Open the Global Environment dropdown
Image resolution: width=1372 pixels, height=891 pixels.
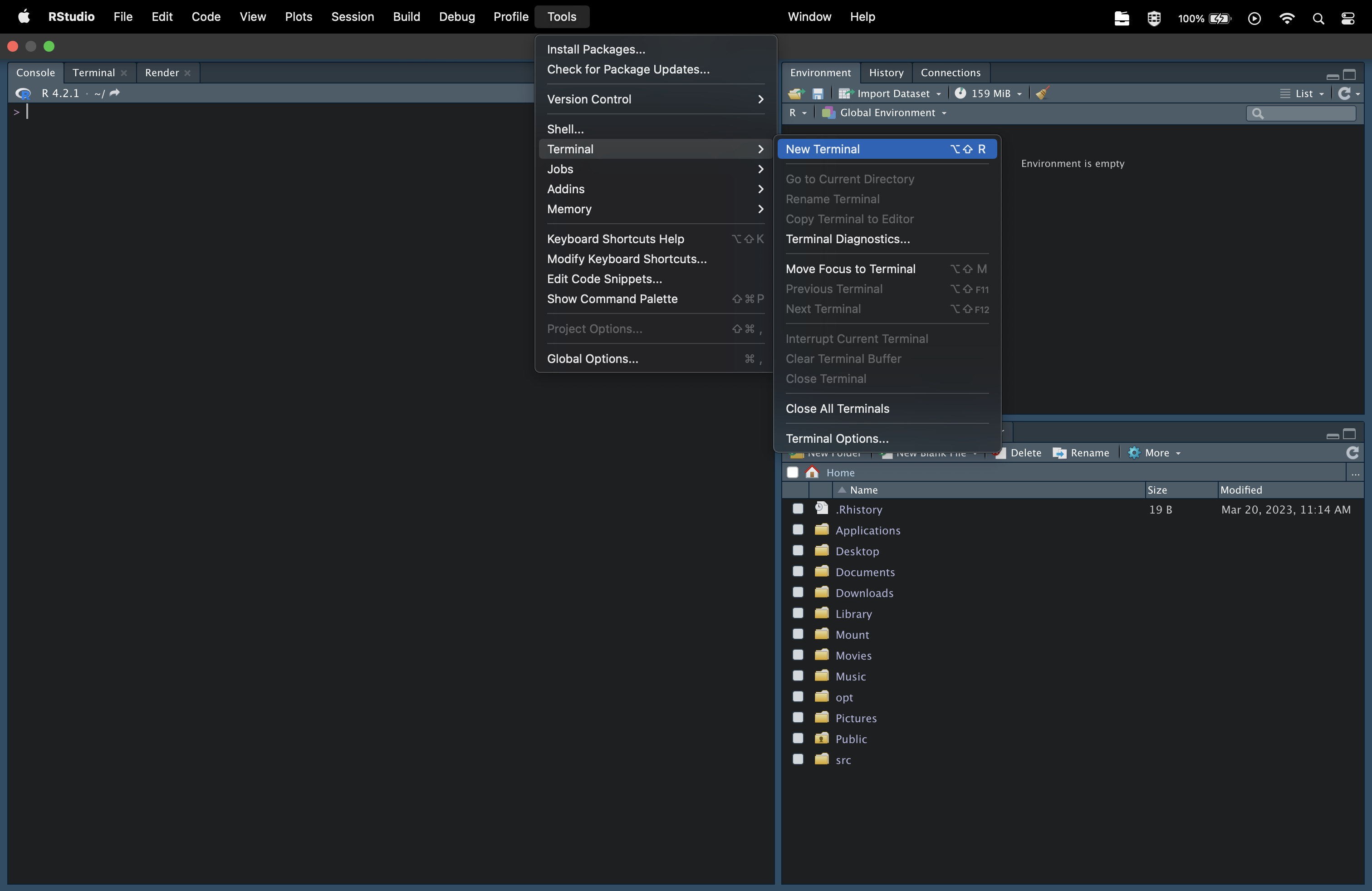tap(884, 113)
